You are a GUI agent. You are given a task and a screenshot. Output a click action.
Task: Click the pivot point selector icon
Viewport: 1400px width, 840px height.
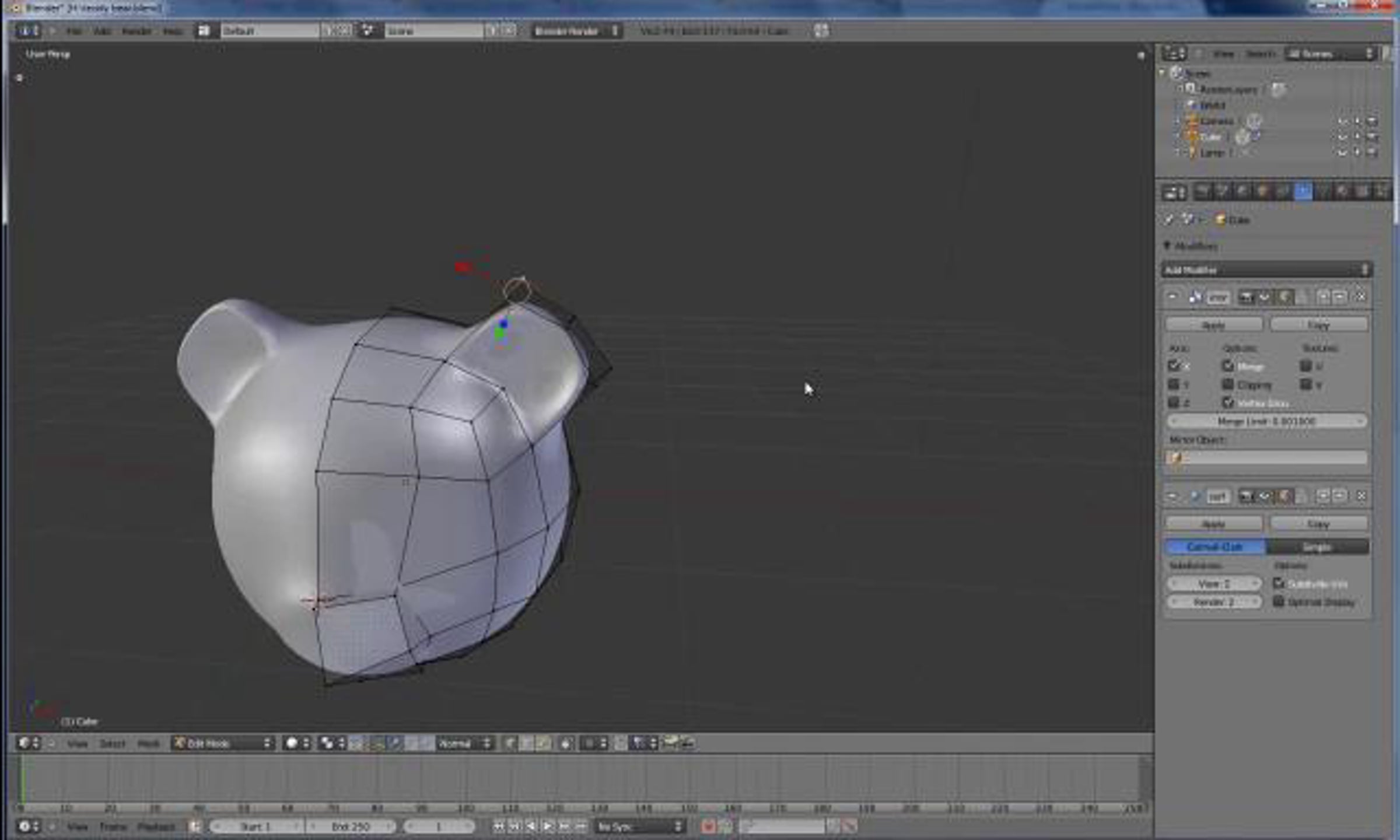pyautogui.click(x=327, y=743)
